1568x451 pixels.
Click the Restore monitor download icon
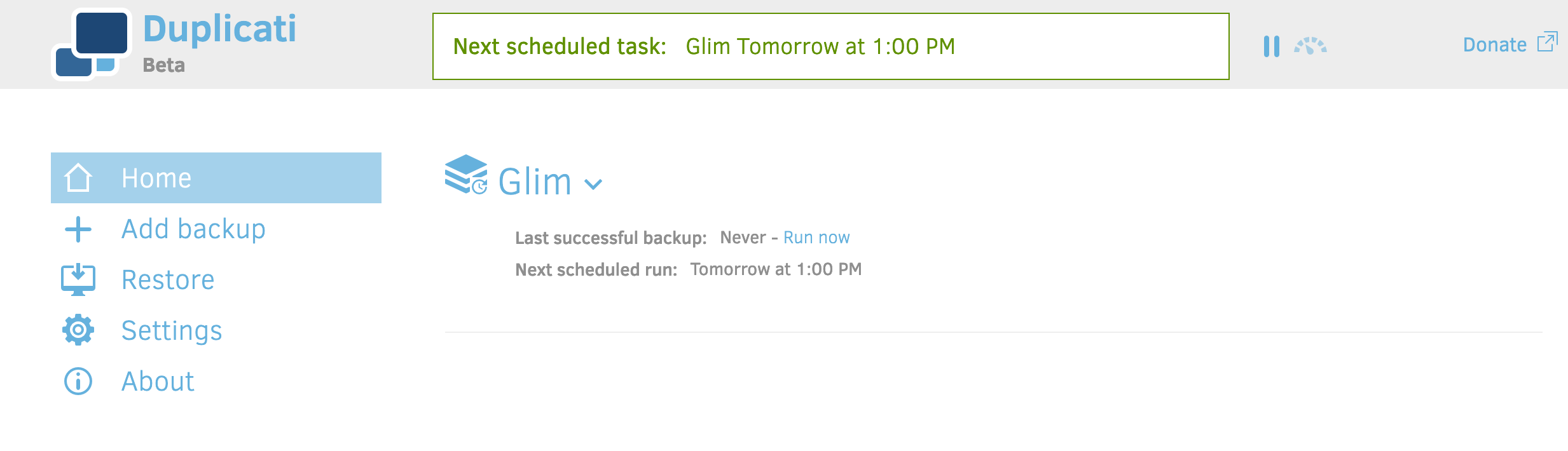[x=78, y=280]
